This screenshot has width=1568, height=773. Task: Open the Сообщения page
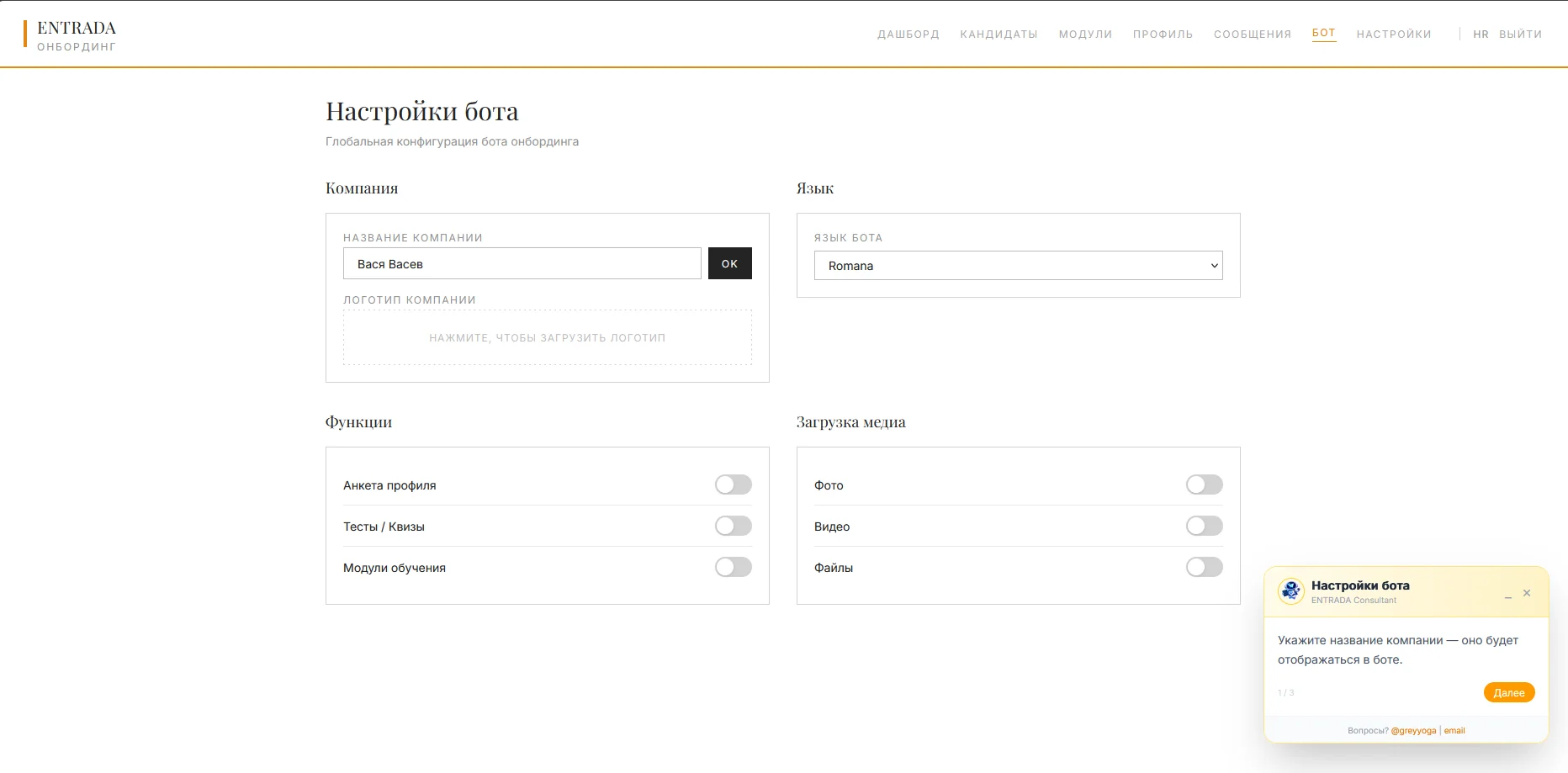[x=1253, y=34]
